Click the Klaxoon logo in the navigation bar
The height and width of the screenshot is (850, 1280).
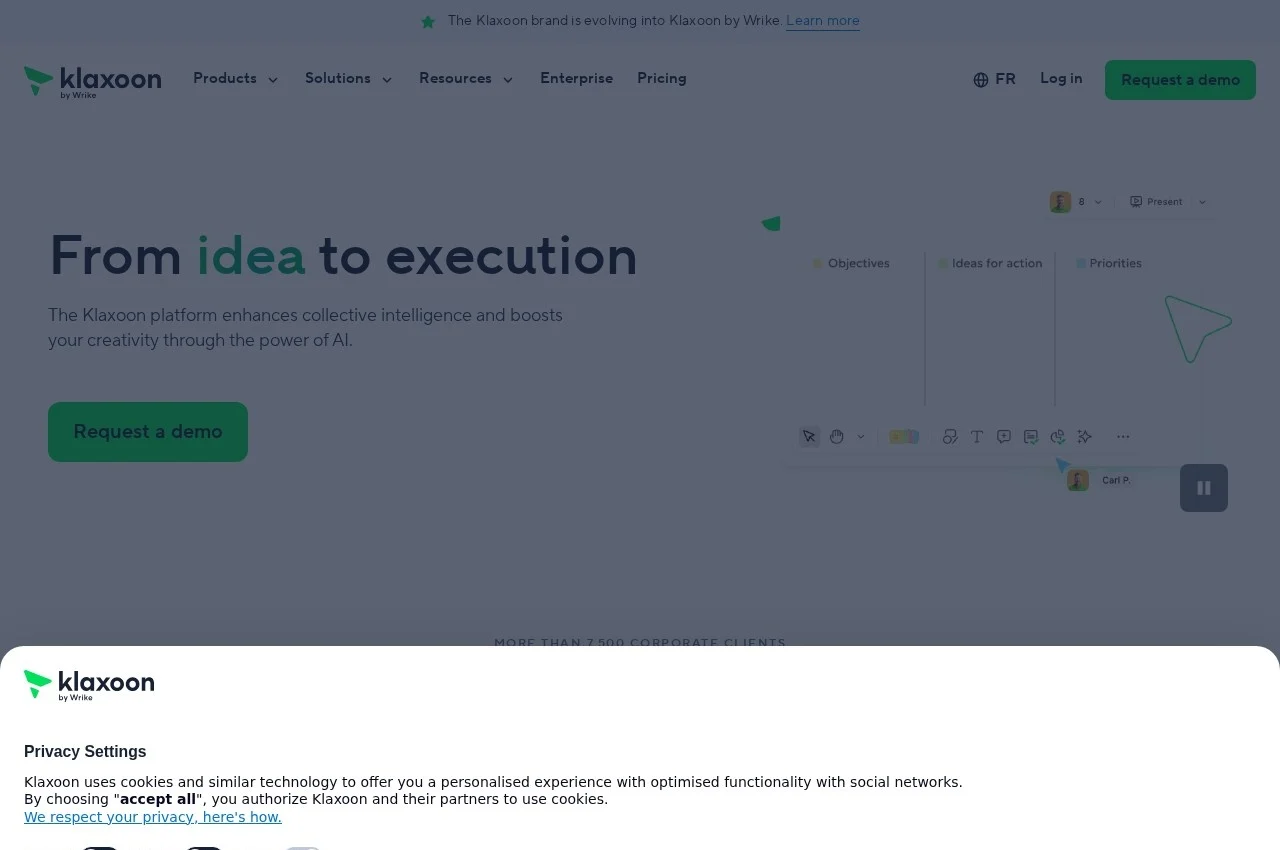(92, 81)
